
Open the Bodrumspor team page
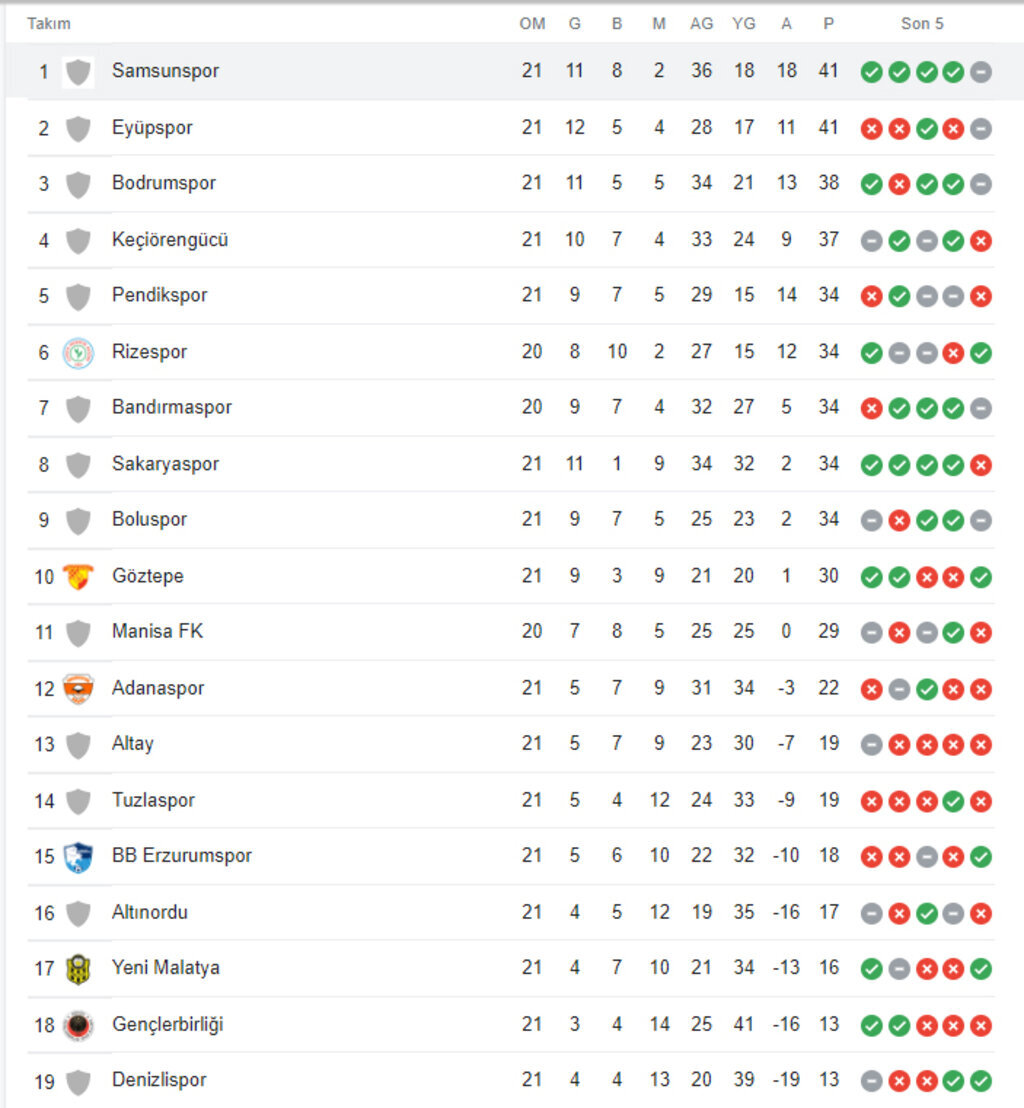pos(164,183)
